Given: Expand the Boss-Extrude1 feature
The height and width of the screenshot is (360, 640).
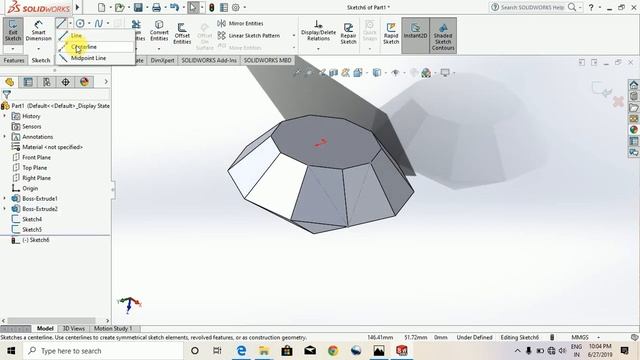Looking at the screenshot, I should click(x=5, y=198).
